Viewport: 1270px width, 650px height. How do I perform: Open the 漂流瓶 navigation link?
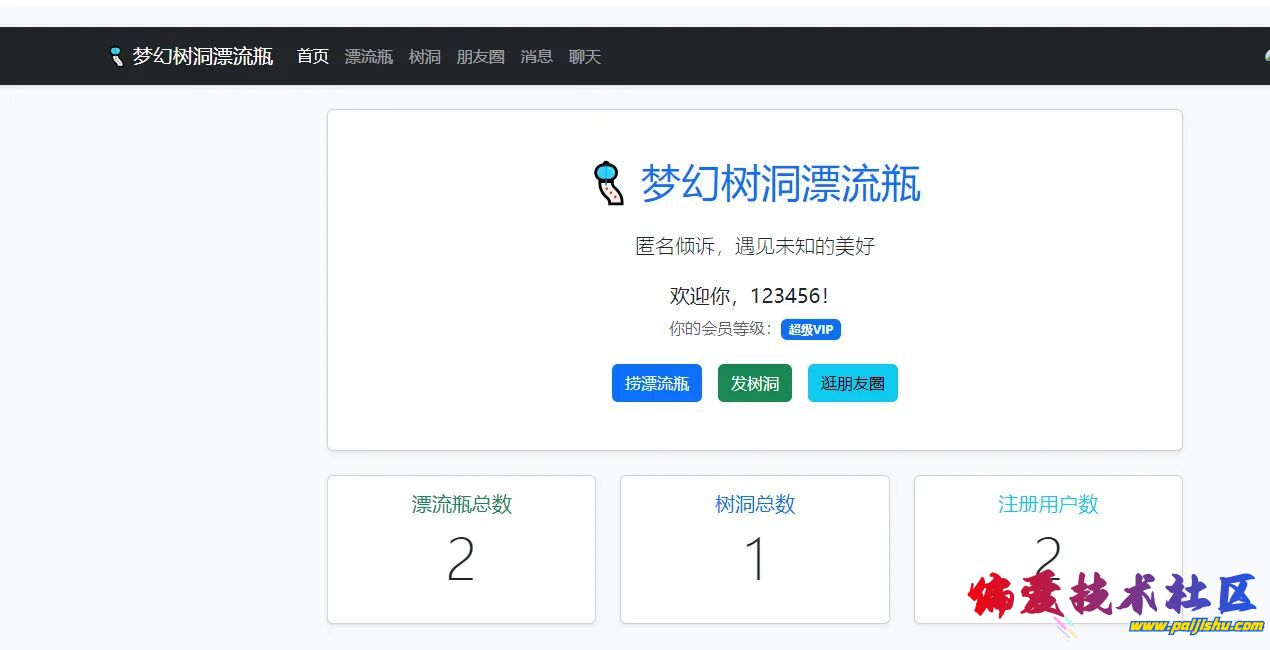coord(369,57)
